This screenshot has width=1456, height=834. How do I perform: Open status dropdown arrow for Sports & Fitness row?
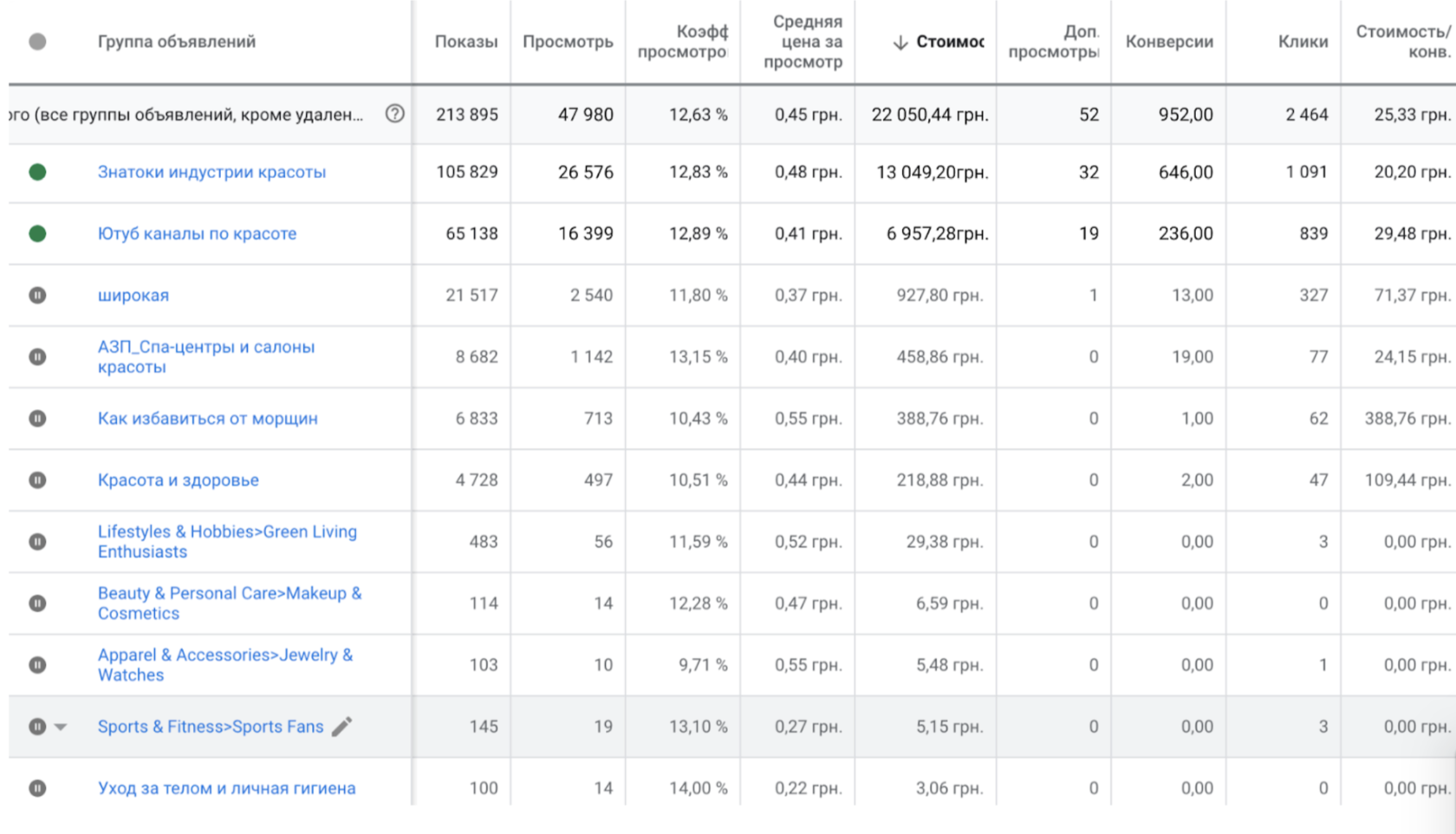pyautogui.click(x=61, y=726)
